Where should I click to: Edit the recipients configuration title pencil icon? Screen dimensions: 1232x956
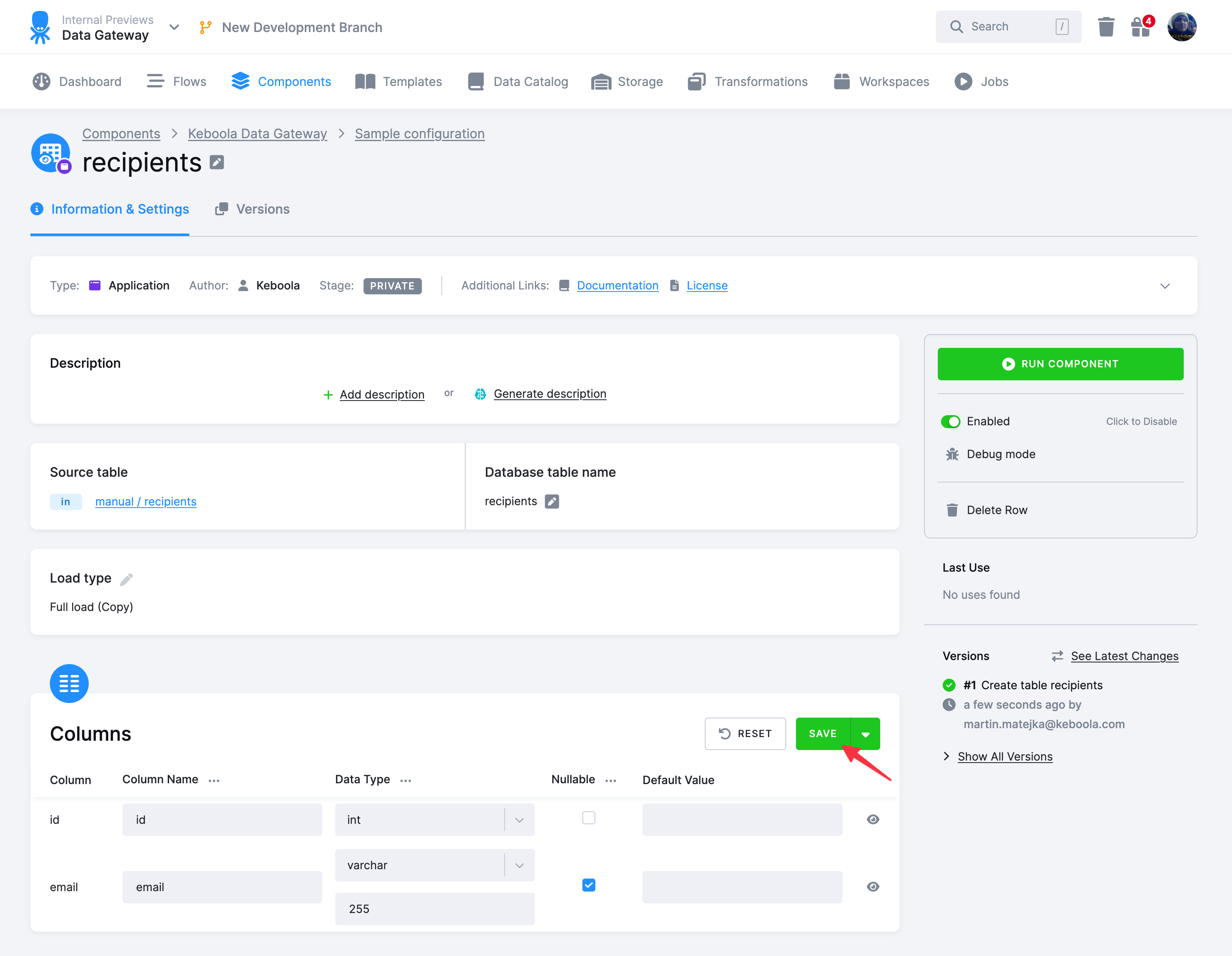216,162
